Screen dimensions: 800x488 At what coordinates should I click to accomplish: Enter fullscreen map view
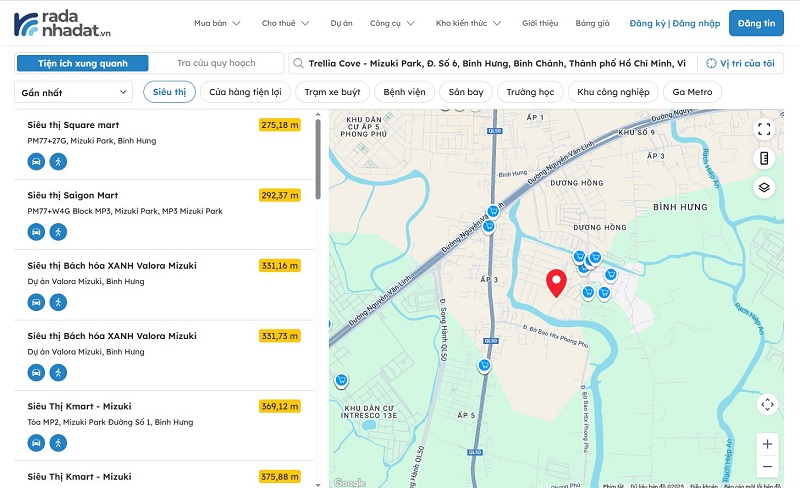click(764, 129)
